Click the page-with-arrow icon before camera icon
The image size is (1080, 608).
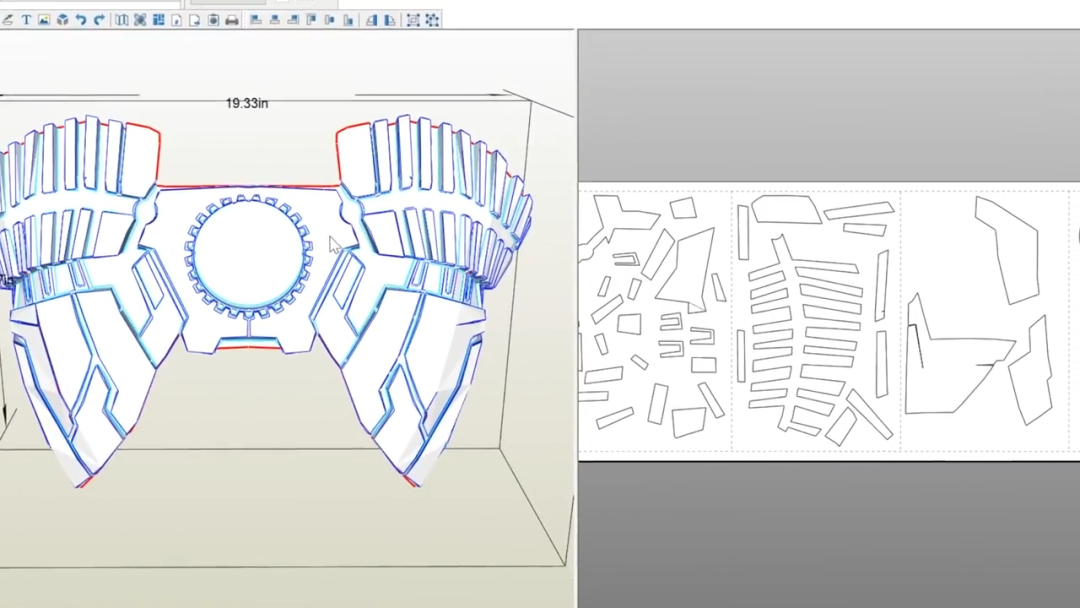(x=195, y=20)
